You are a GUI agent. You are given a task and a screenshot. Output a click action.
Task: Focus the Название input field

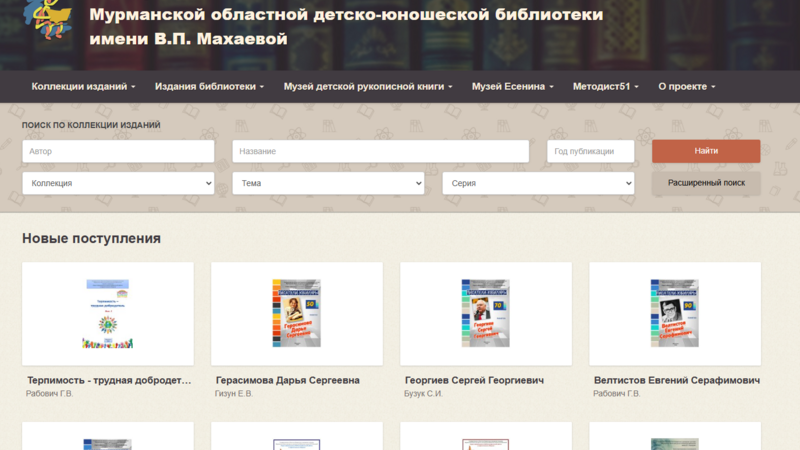[380, 151]
